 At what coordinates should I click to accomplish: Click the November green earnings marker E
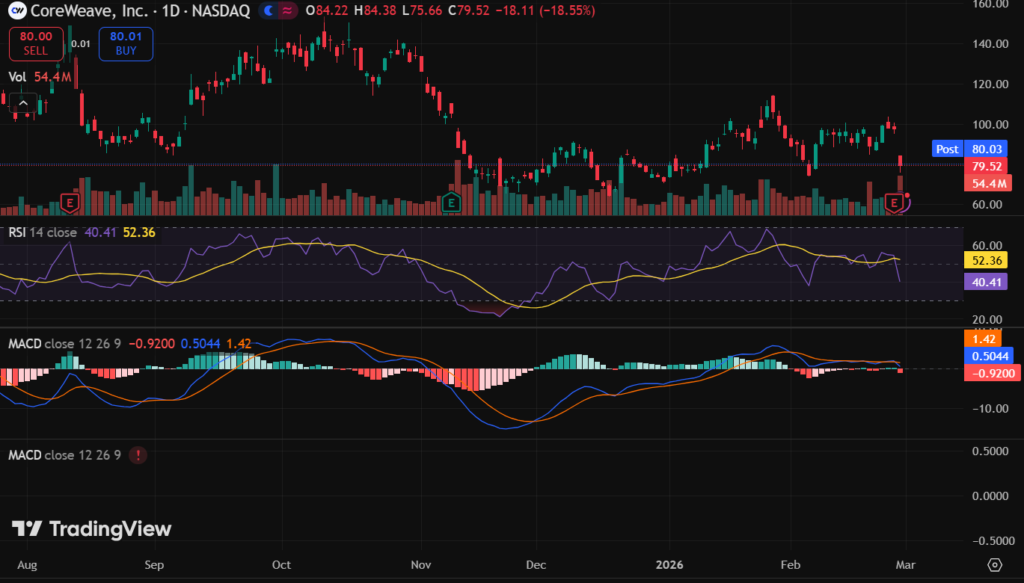coord(451,203)
